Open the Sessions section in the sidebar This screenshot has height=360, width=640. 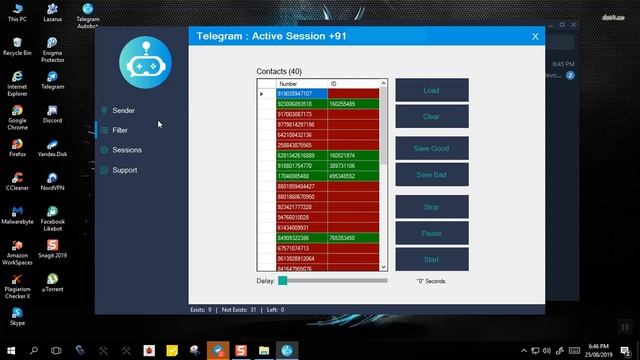(x=127, y=150)
